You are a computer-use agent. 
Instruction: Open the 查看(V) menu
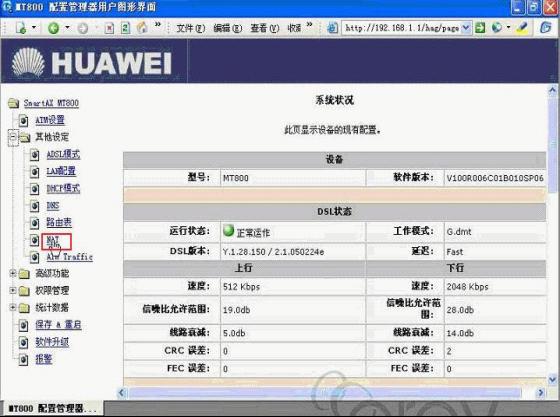point(265,28)
